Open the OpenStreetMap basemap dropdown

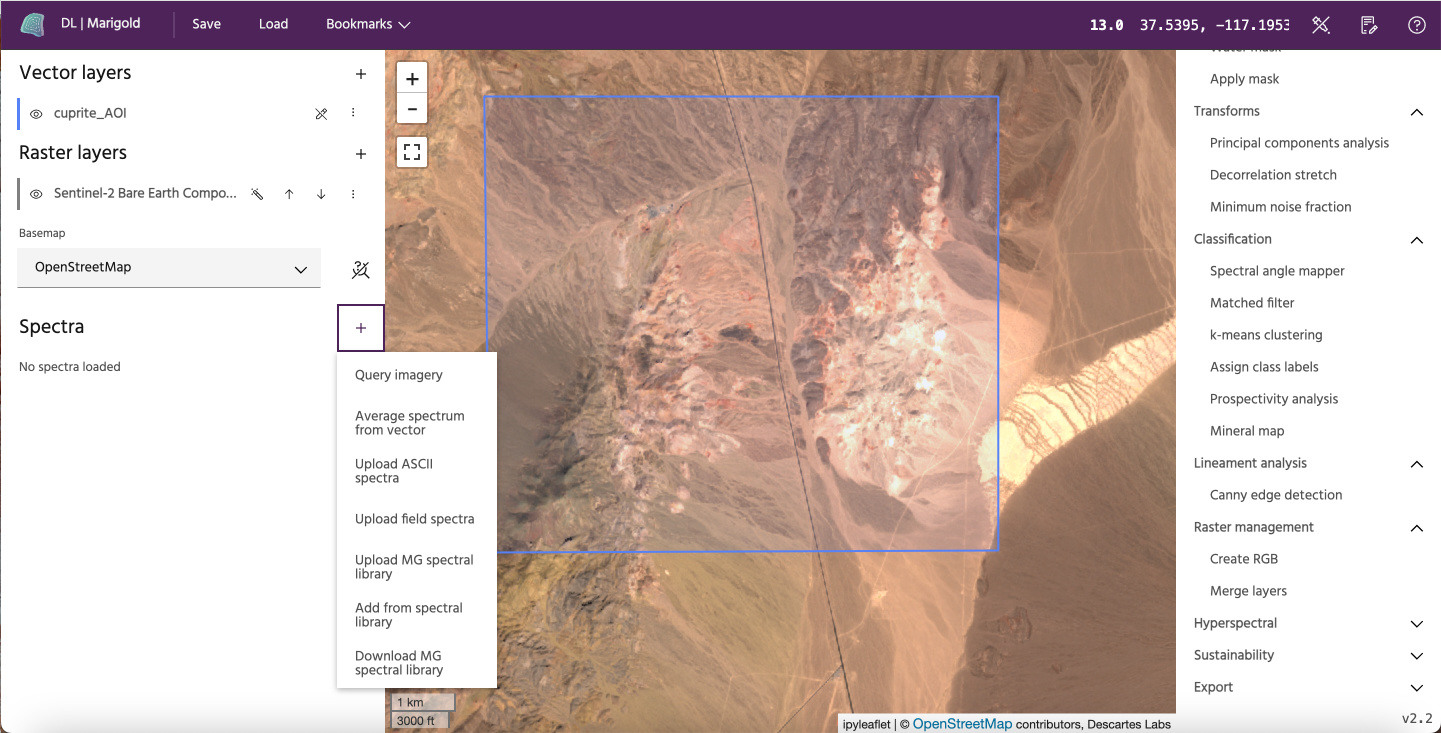tap(169, 268)
